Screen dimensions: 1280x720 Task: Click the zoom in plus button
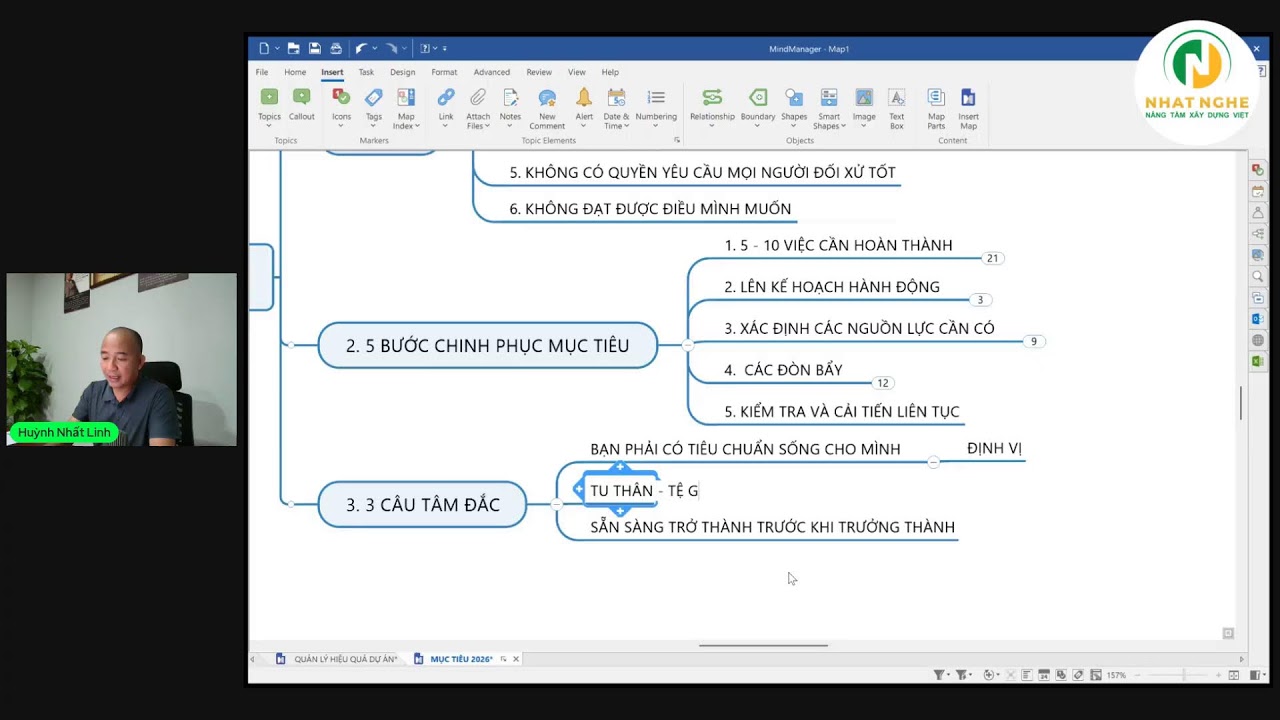(1220, 675)
